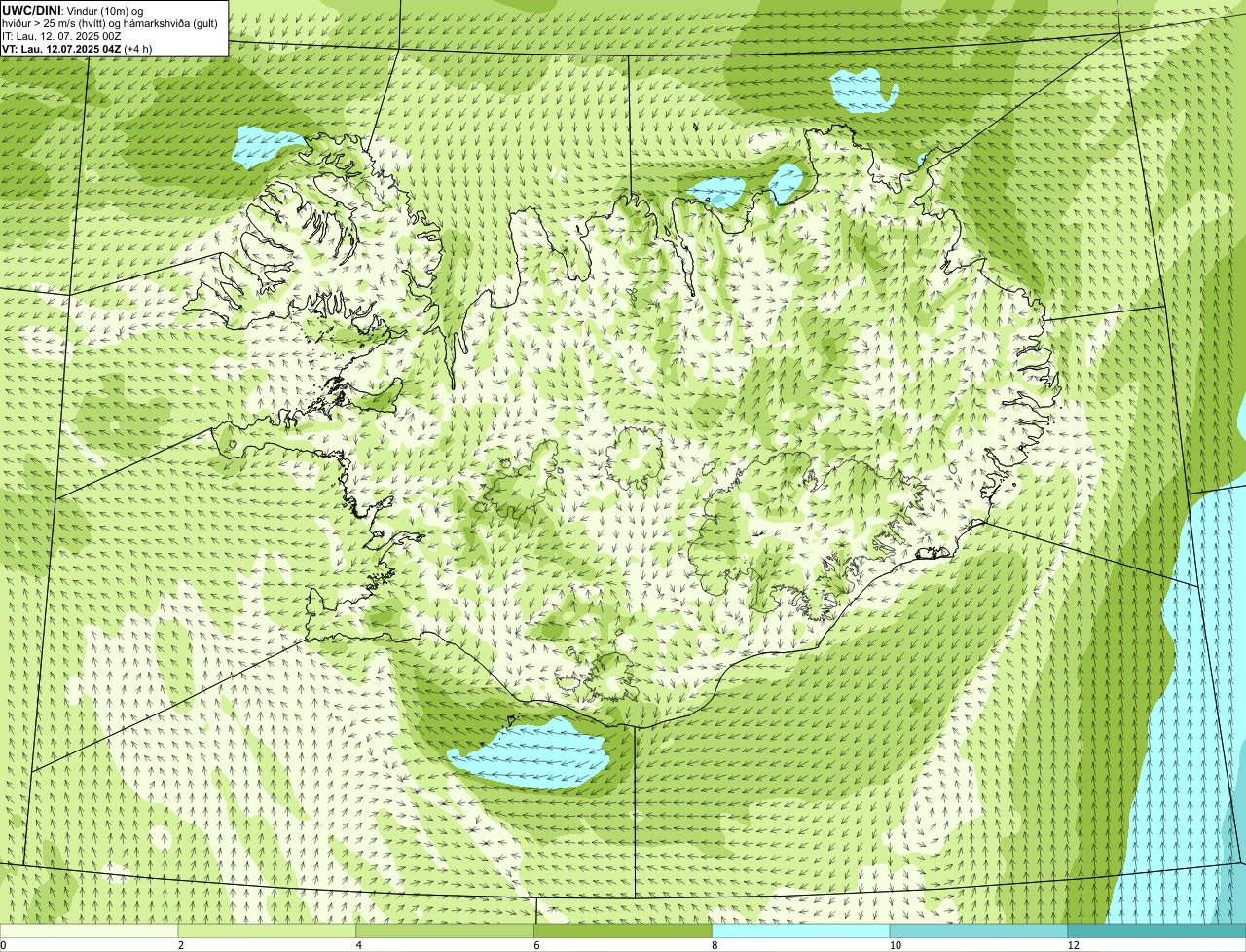This screenshot has height=952, width=1246.
Task: Select the 8–10 m/s light cyan scale segment
Action: [x=801, y=931]
